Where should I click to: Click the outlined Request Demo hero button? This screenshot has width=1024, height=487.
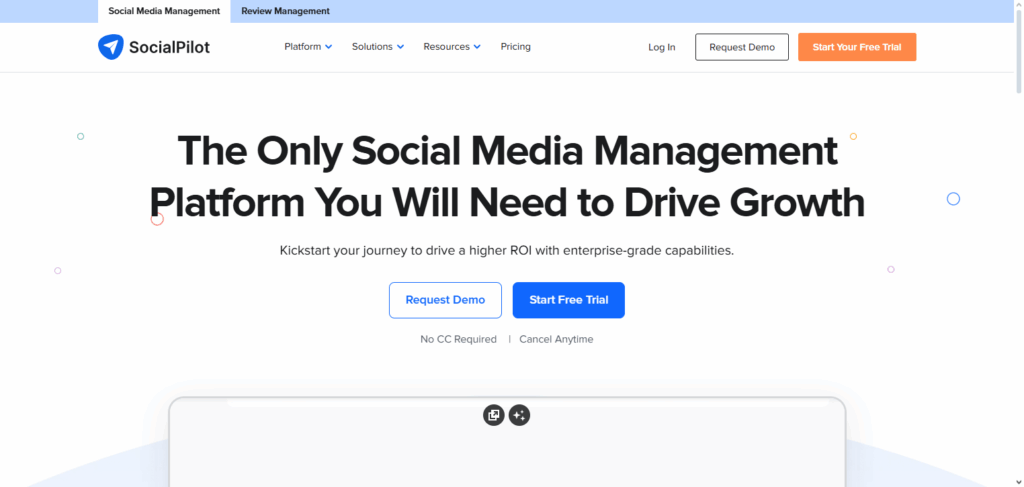[x=445, y=300]
